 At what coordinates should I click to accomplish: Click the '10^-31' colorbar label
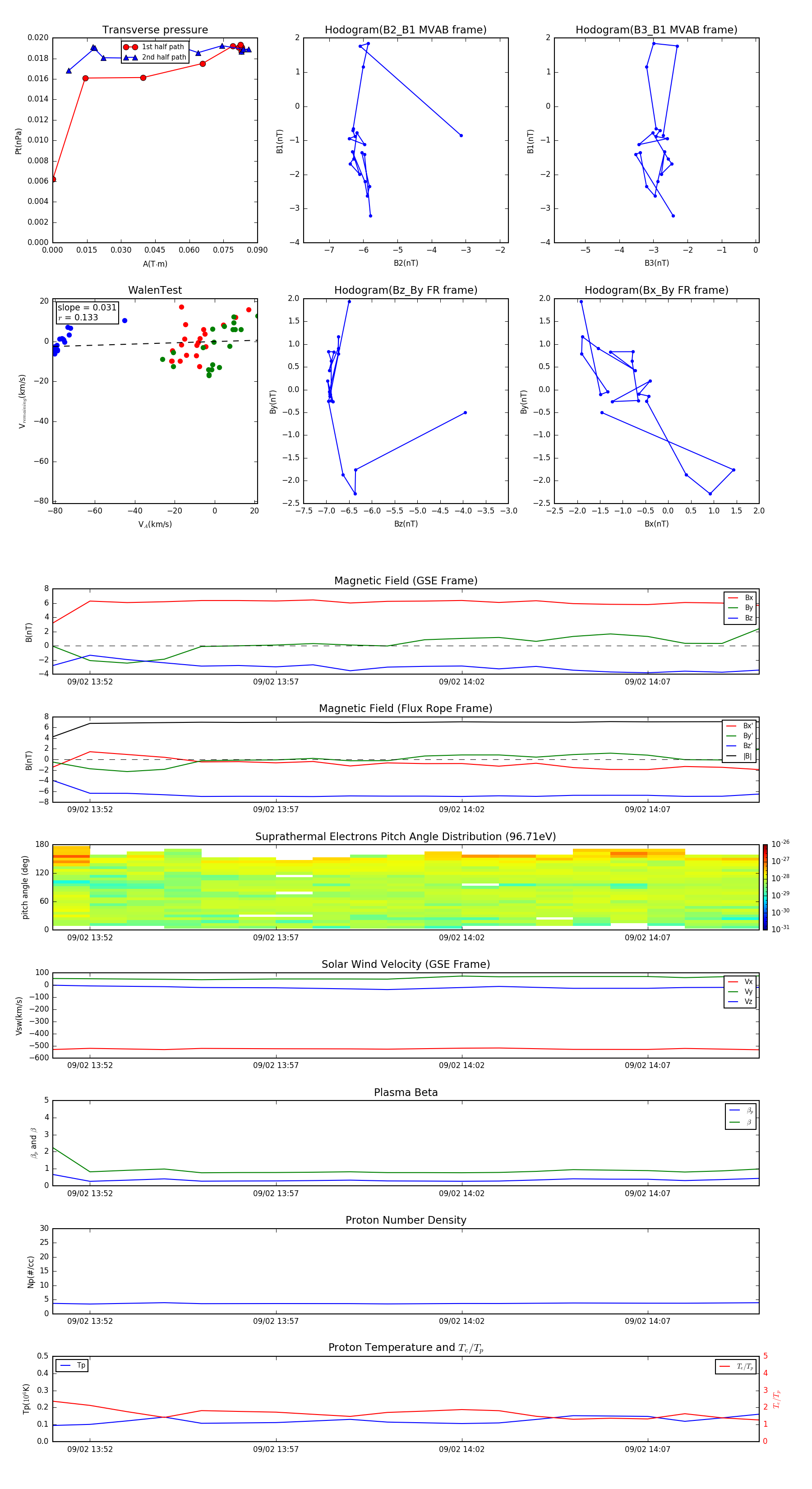coord(780,929)
